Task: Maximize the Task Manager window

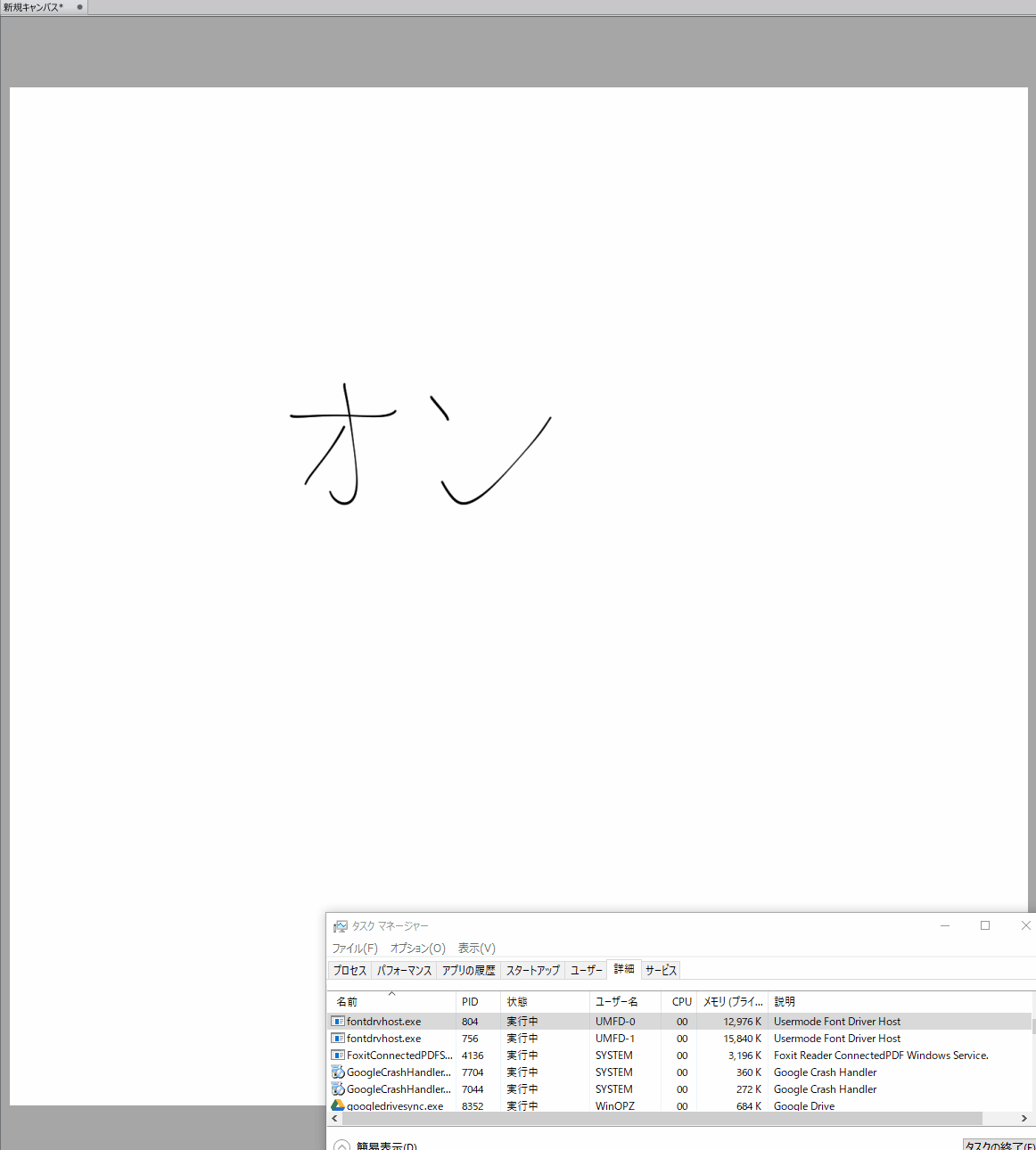Action: (985, 925)
